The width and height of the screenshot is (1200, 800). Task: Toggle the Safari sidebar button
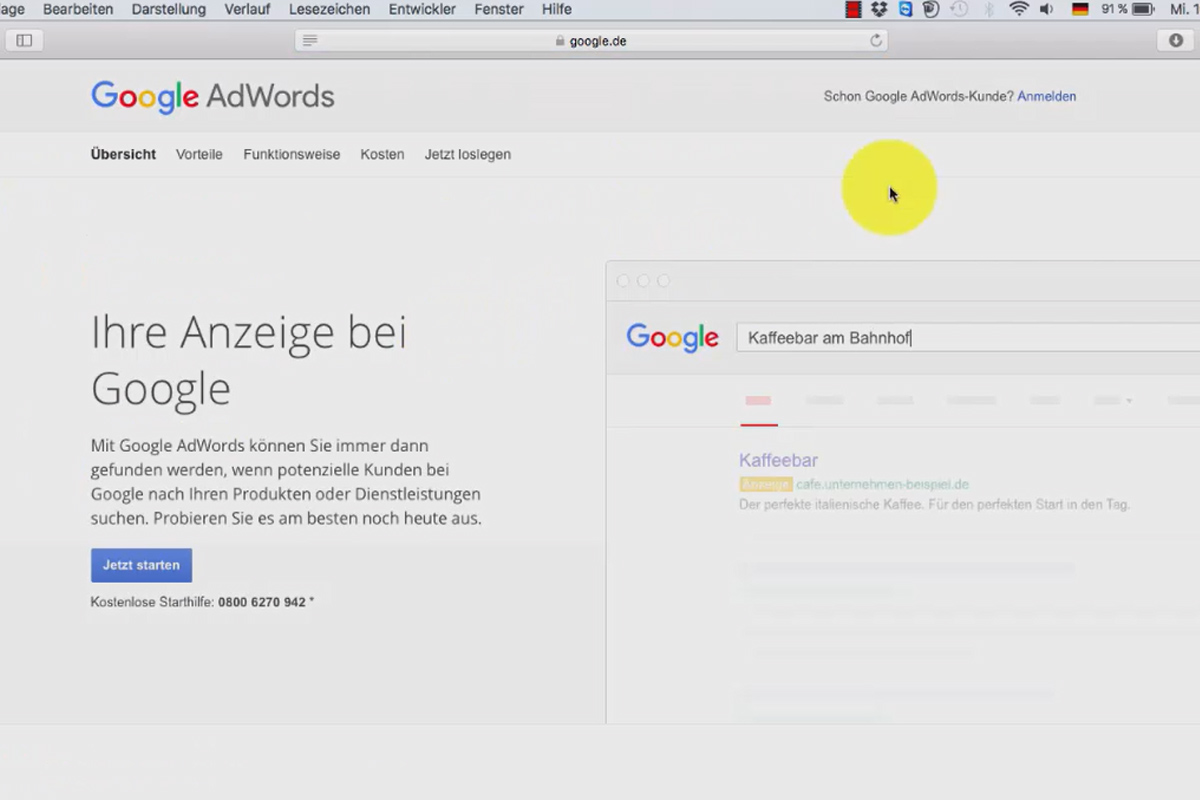(x=24, y=41)
